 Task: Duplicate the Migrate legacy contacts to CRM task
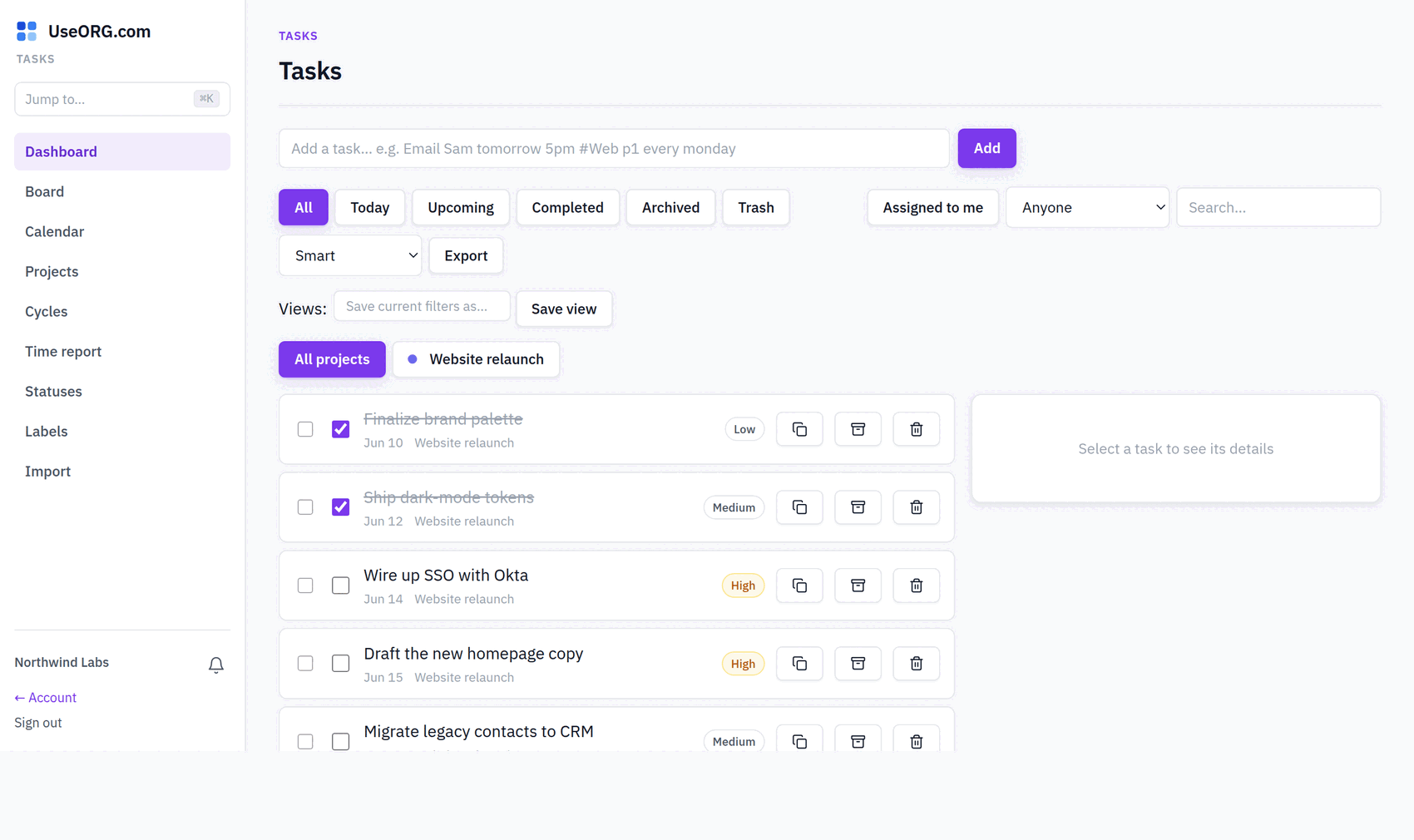click(x=799, y=739)
